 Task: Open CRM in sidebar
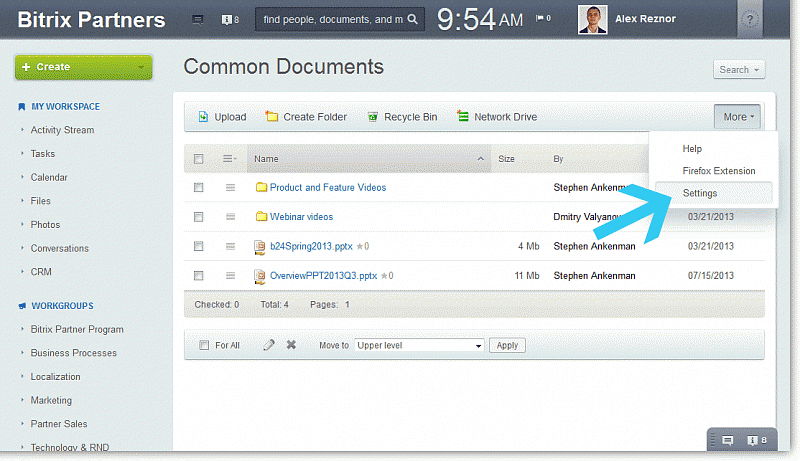(41, 272)
